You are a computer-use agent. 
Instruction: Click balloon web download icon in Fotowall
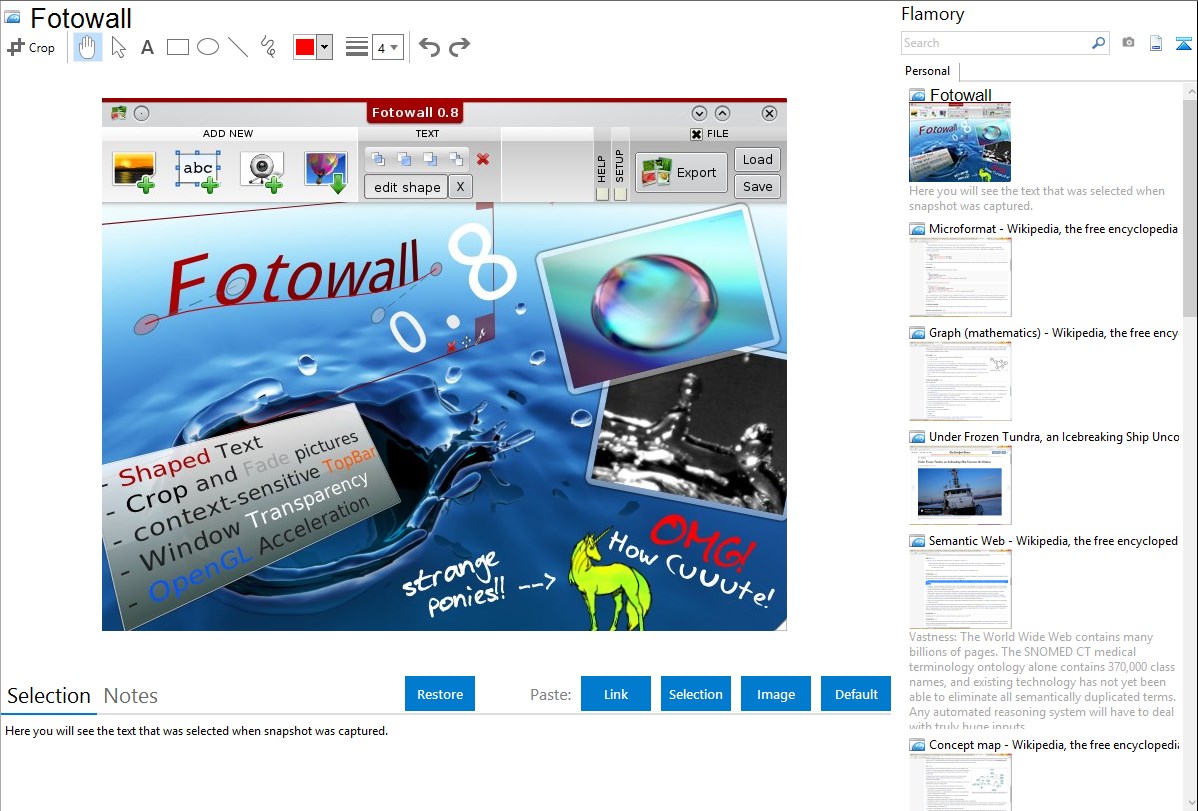[326, 172]
